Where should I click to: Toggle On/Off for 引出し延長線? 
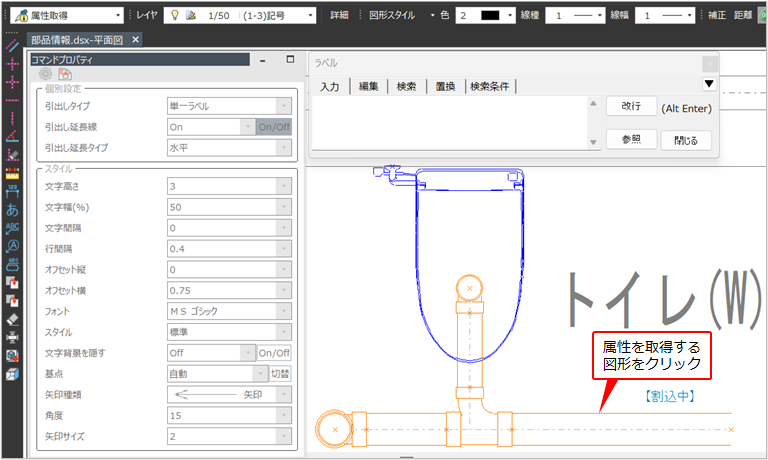pos(274,127)
